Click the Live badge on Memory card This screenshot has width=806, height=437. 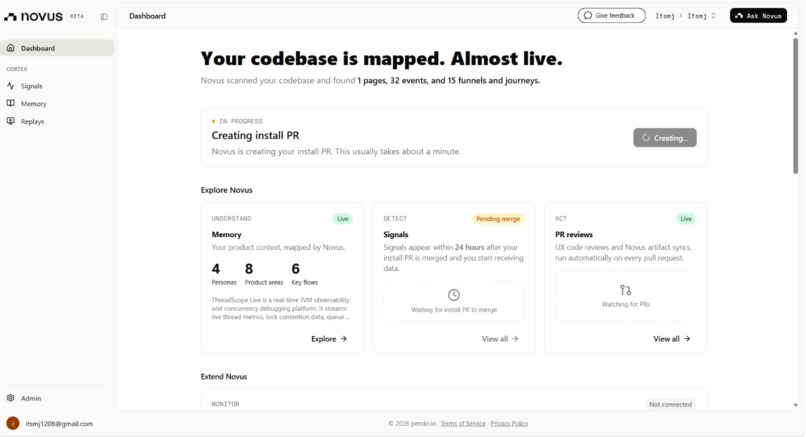click(x=342, y=218)
